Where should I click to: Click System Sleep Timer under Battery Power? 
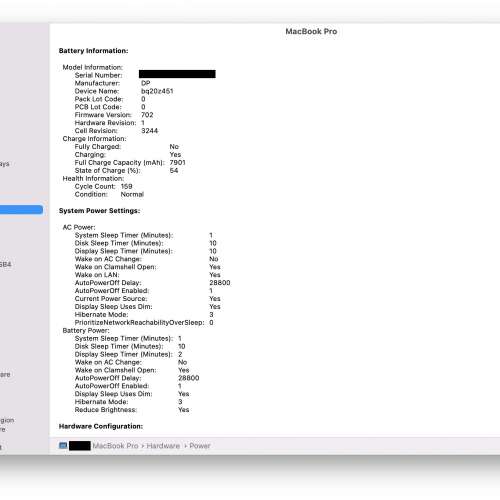pos(124,339)
